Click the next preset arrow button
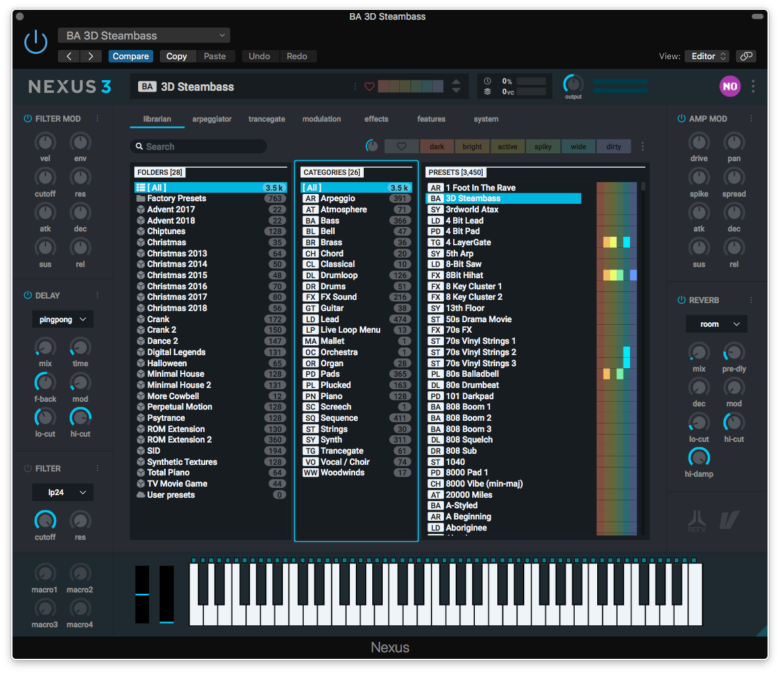Screen dimensions: 780x674 coord(91,56)
